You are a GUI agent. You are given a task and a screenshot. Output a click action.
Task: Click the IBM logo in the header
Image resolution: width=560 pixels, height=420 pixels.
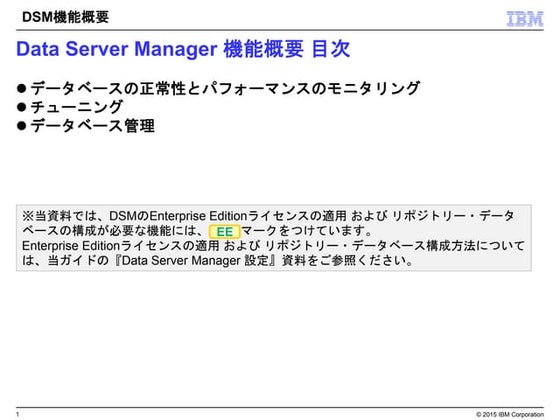pos(525,19)
